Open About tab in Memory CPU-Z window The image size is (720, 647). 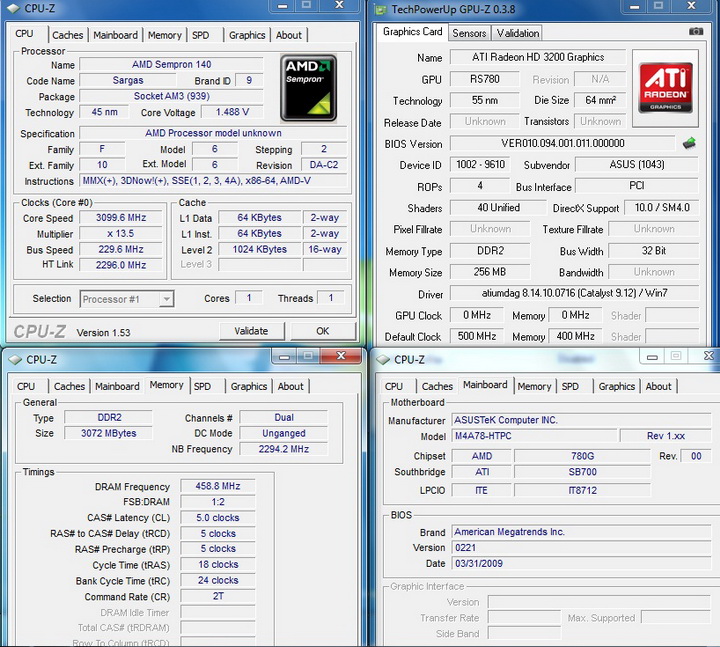(291, 387)
